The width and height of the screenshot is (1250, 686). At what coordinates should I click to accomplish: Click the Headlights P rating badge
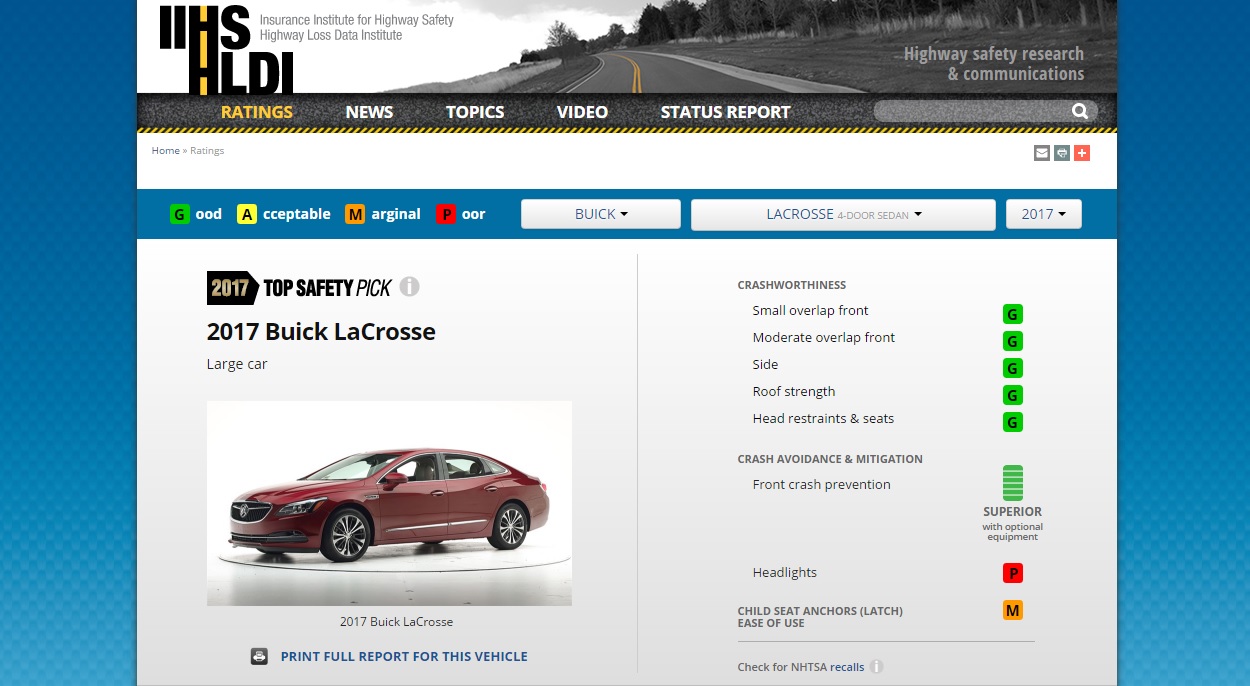point(1013,573)
